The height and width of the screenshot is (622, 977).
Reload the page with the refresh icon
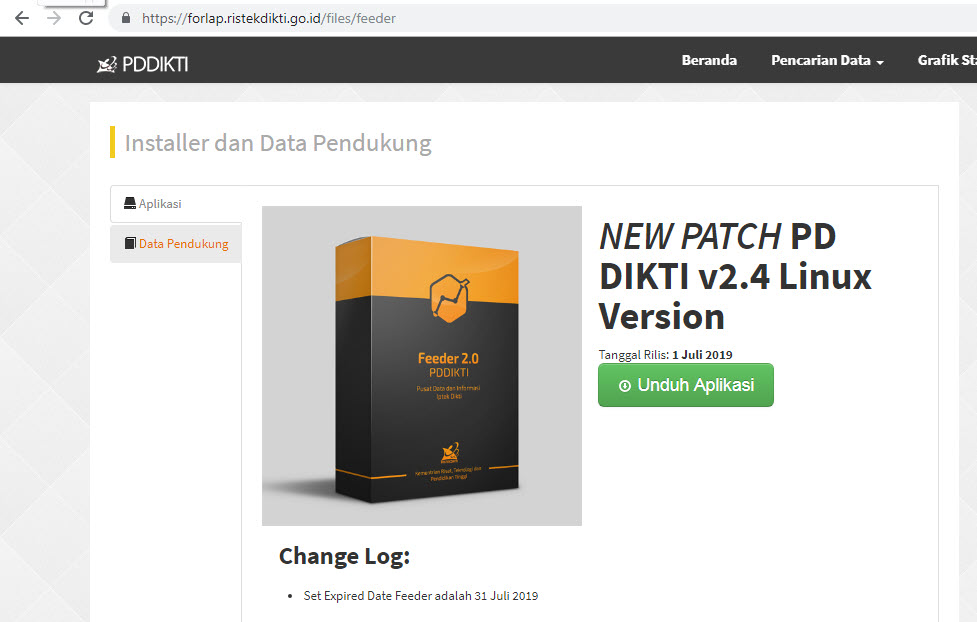(x=86, y=18)
